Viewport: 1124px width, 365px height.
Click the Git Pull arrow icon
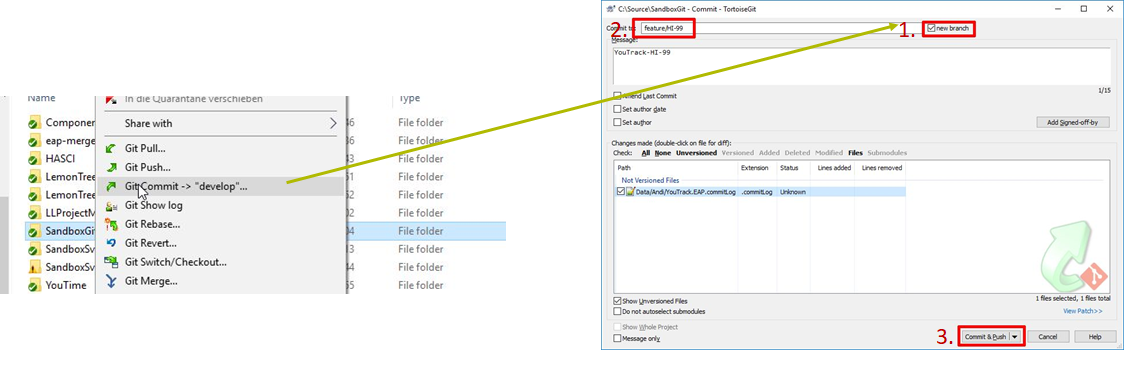[110, 148]
